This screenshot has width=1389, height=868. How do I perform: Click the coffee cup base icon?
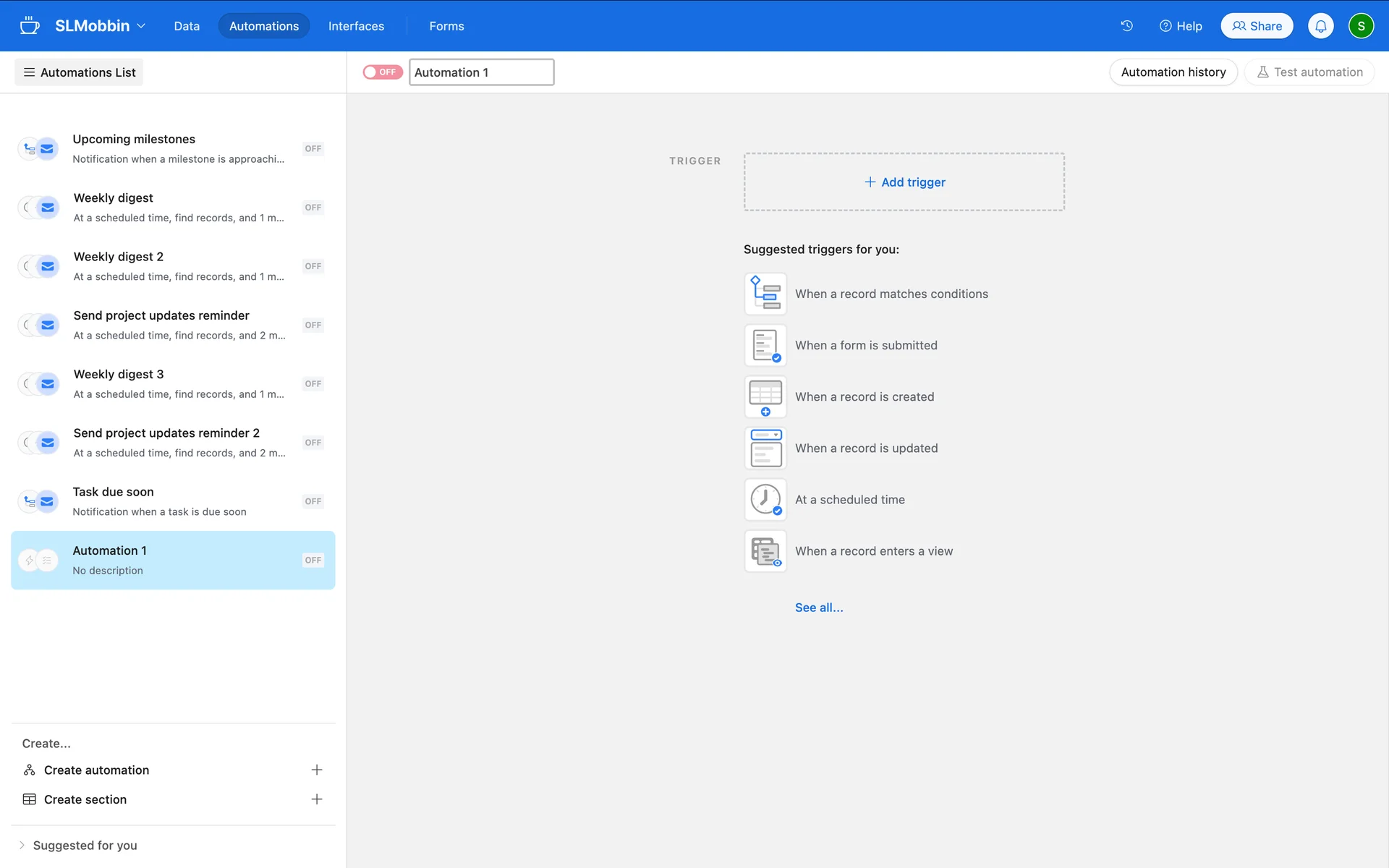(x=30, y=26)
